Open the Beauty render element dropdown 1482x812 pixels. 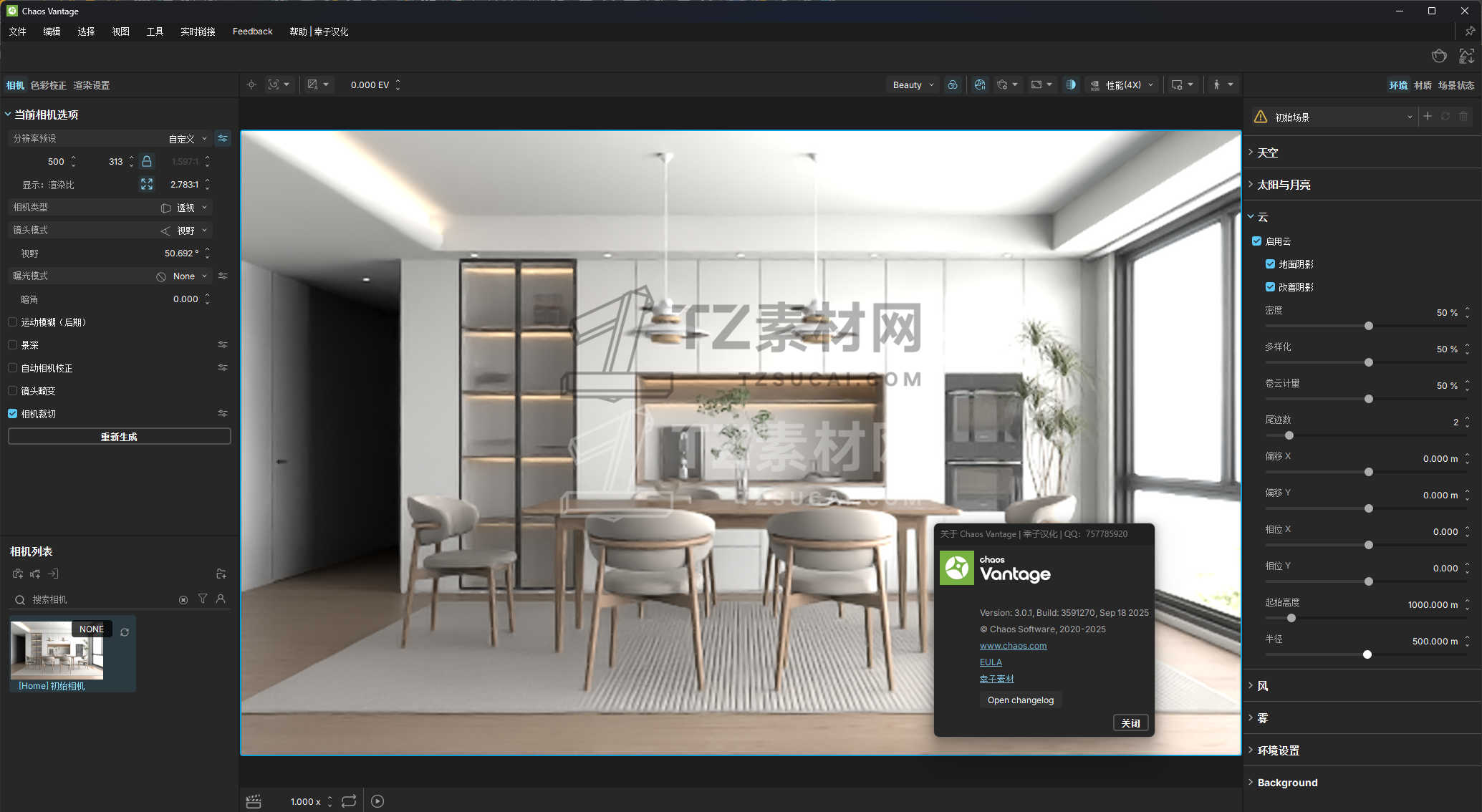tap(913, 84)
